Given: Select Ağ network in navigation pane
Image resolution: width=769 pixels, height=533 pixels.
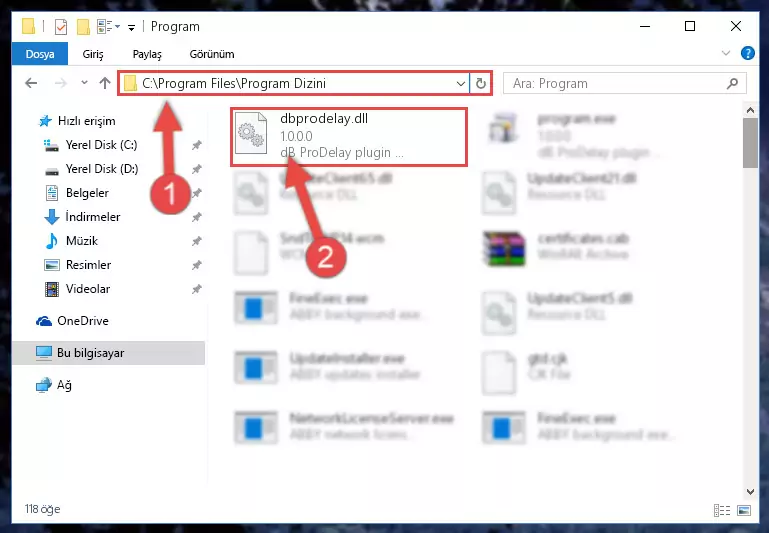Looking at the screenshot, I should coord(54,385).
